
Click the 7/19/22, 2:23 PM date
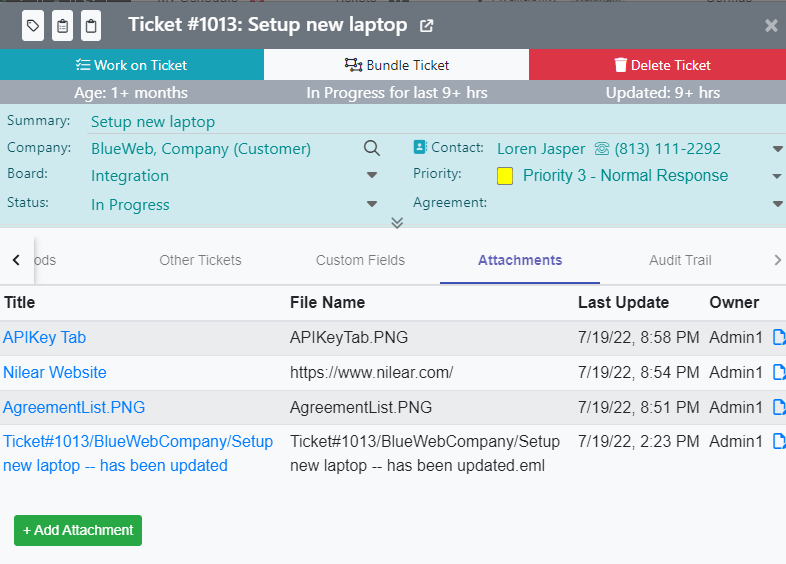[638, 441]
